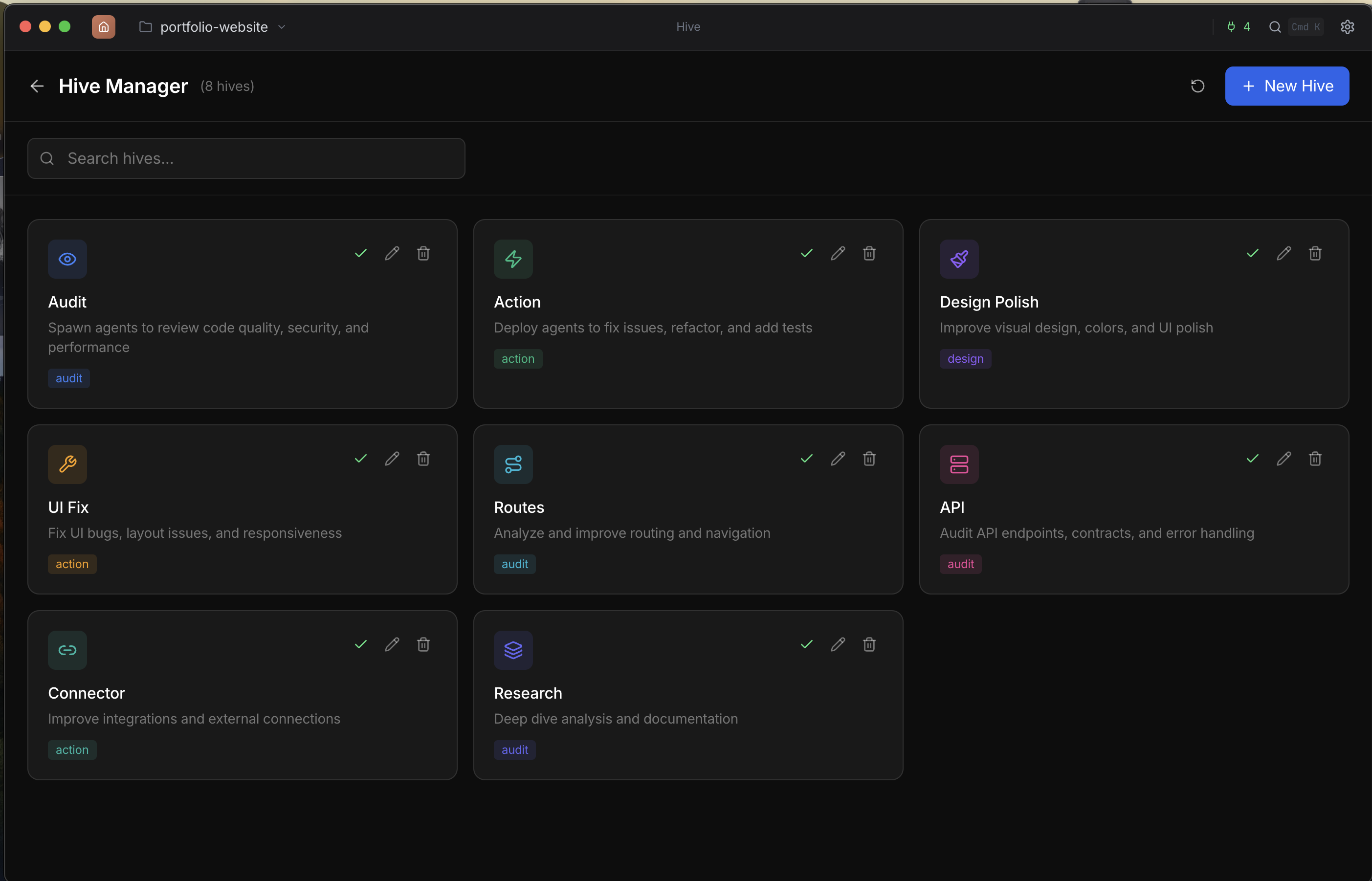Screen dimensions: 1372x881
Task: Delete the Connector hive using the trash icon
Action: [x=423, y=644]
